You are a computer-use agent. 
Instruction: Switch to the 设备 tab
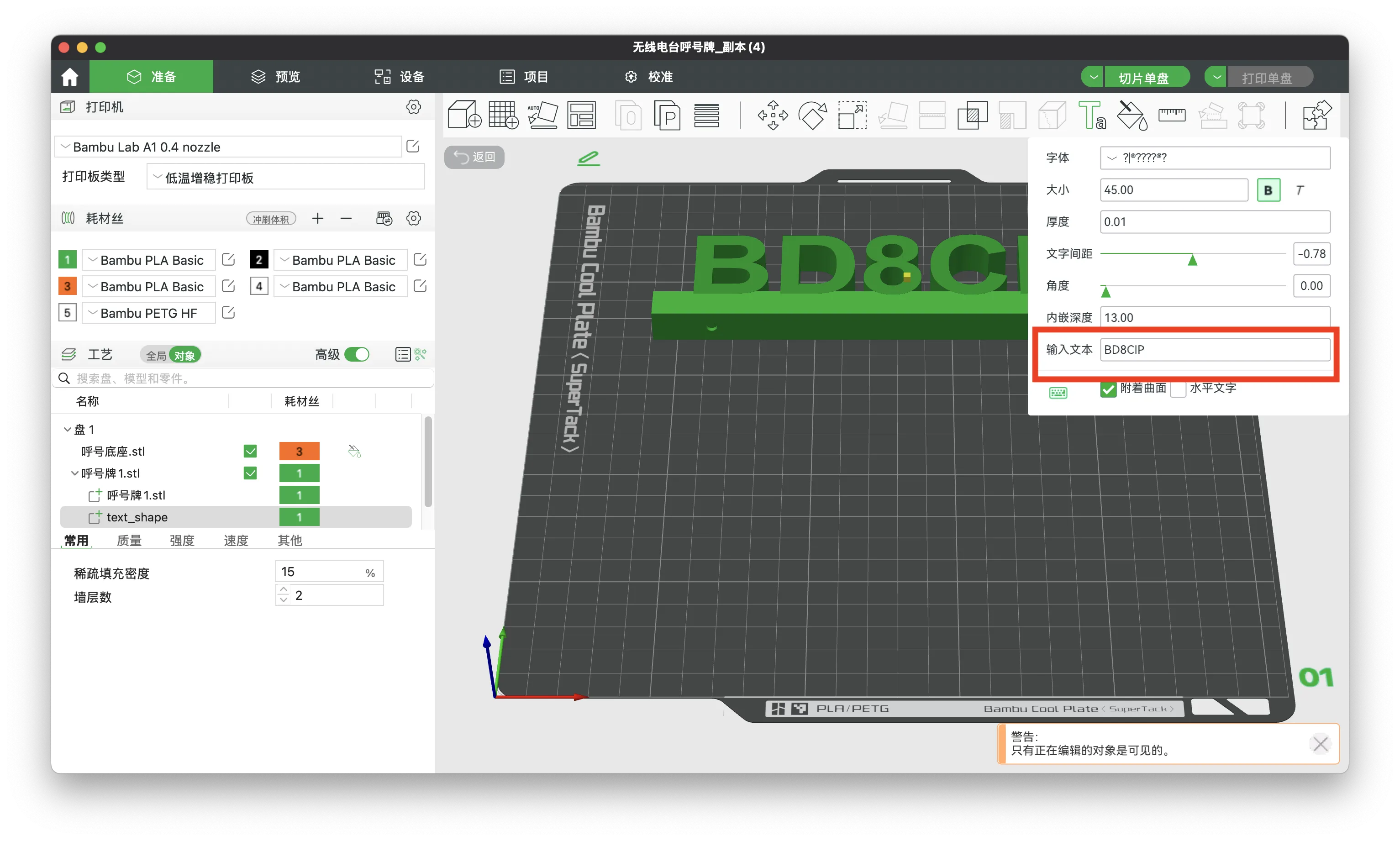400,77
